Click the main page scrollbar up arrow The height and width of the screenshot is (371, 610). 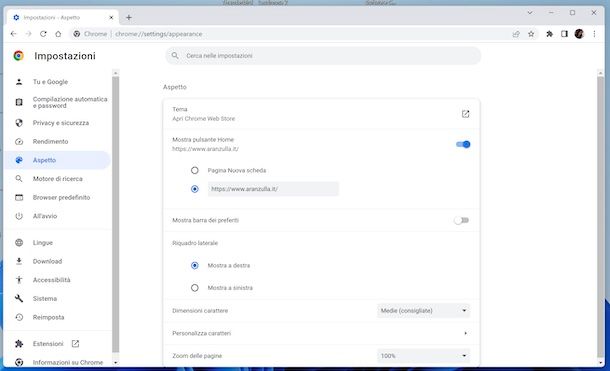601,73
